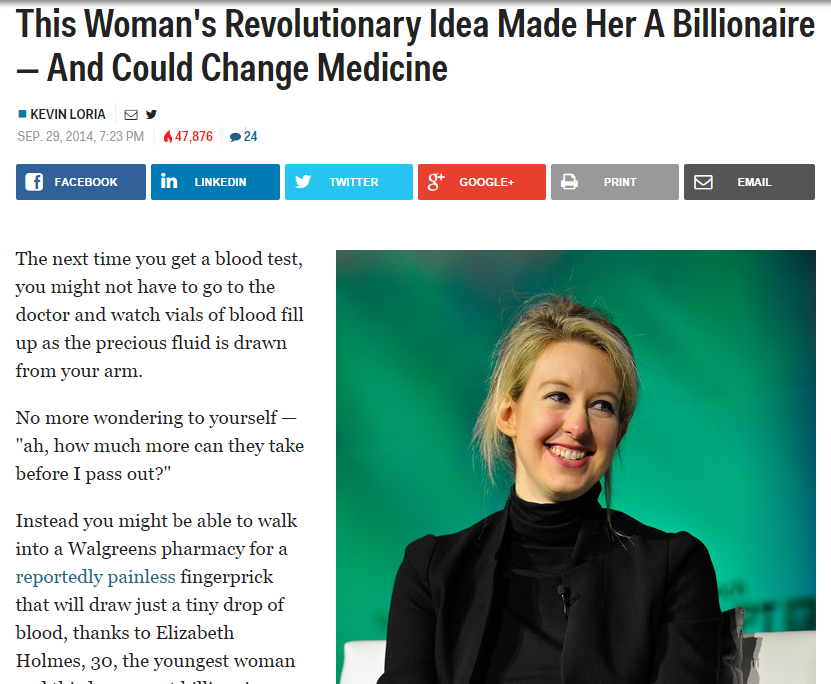Click the Google+ logo icon
The height and width of the screenshot is (684, 831).
point(436,181)
